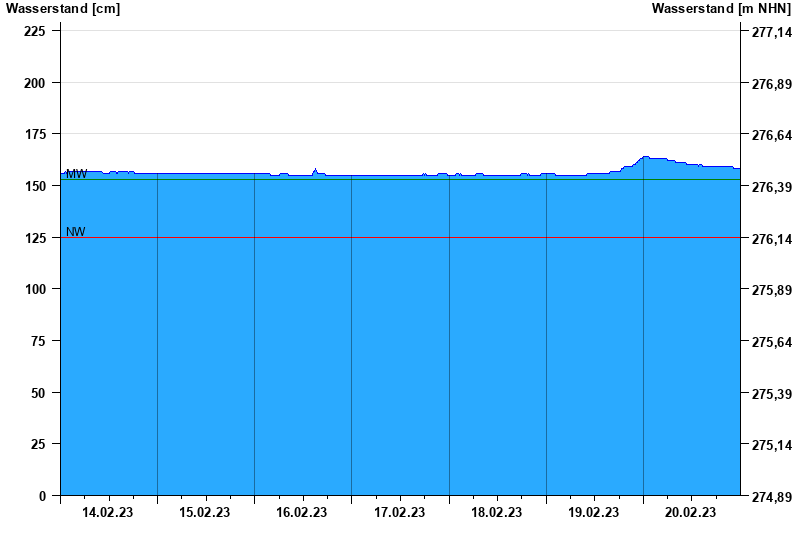Click the 125 label on left axis
Image resolution: width=800 pixels, height=550 pixels.
(35, 238)
